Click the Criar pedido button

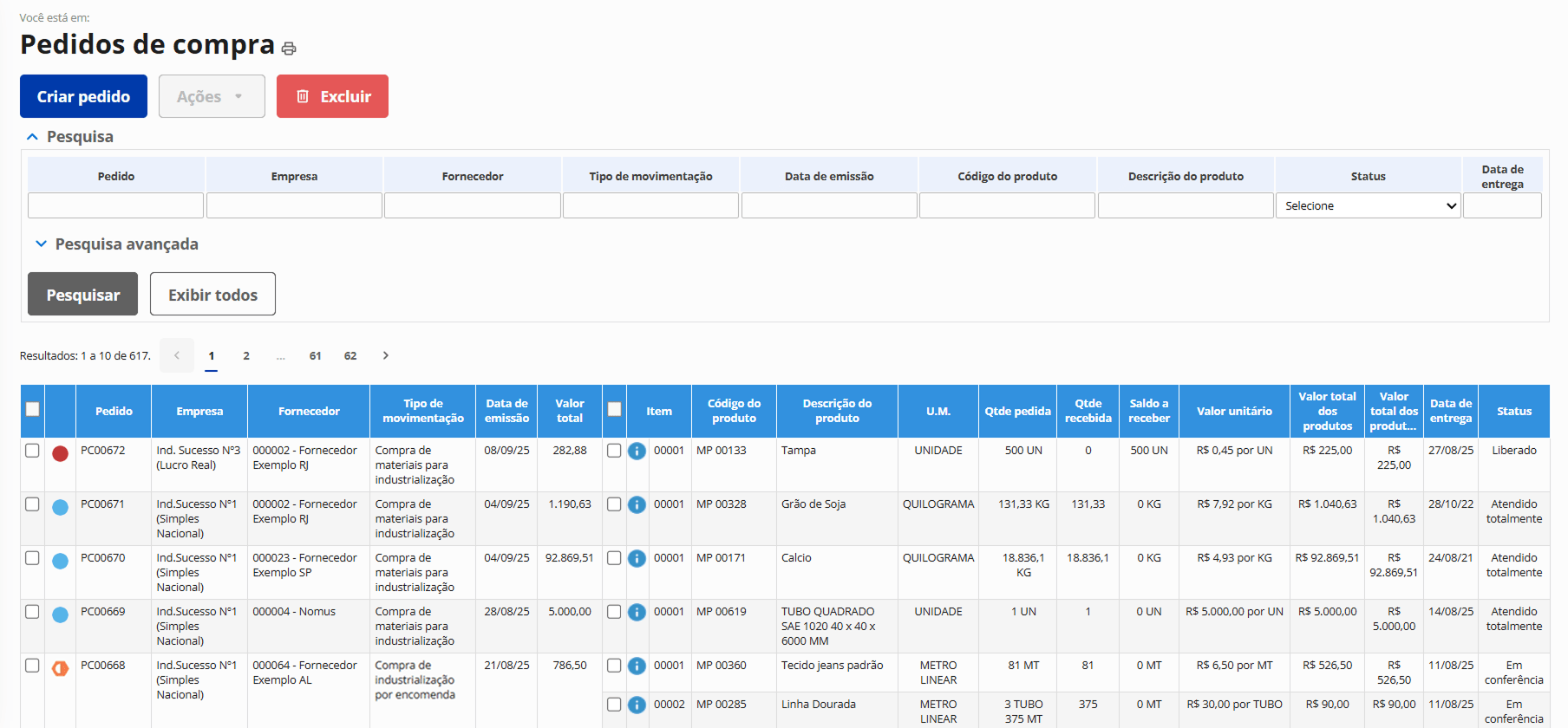(83, 96)
